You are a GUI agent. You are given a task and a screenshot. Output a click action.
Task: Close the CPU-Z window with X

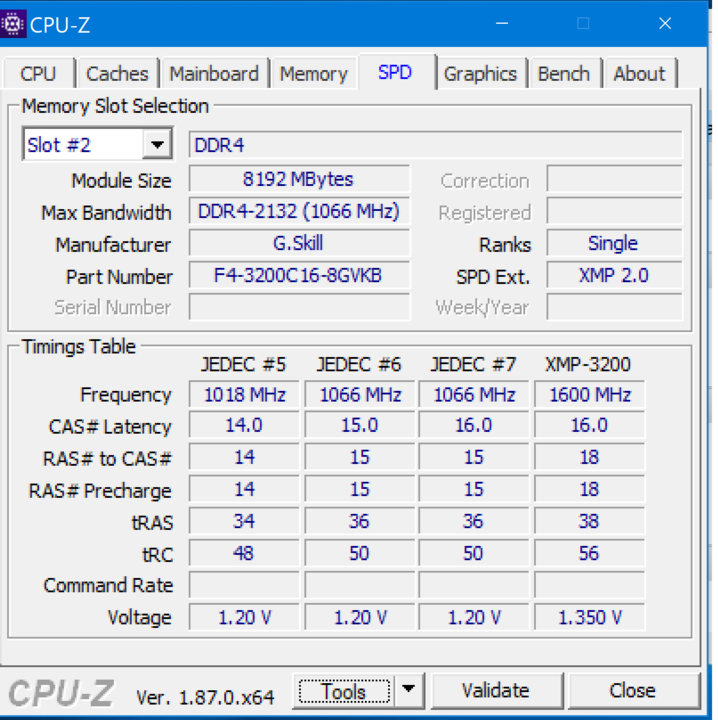point(665,23)
